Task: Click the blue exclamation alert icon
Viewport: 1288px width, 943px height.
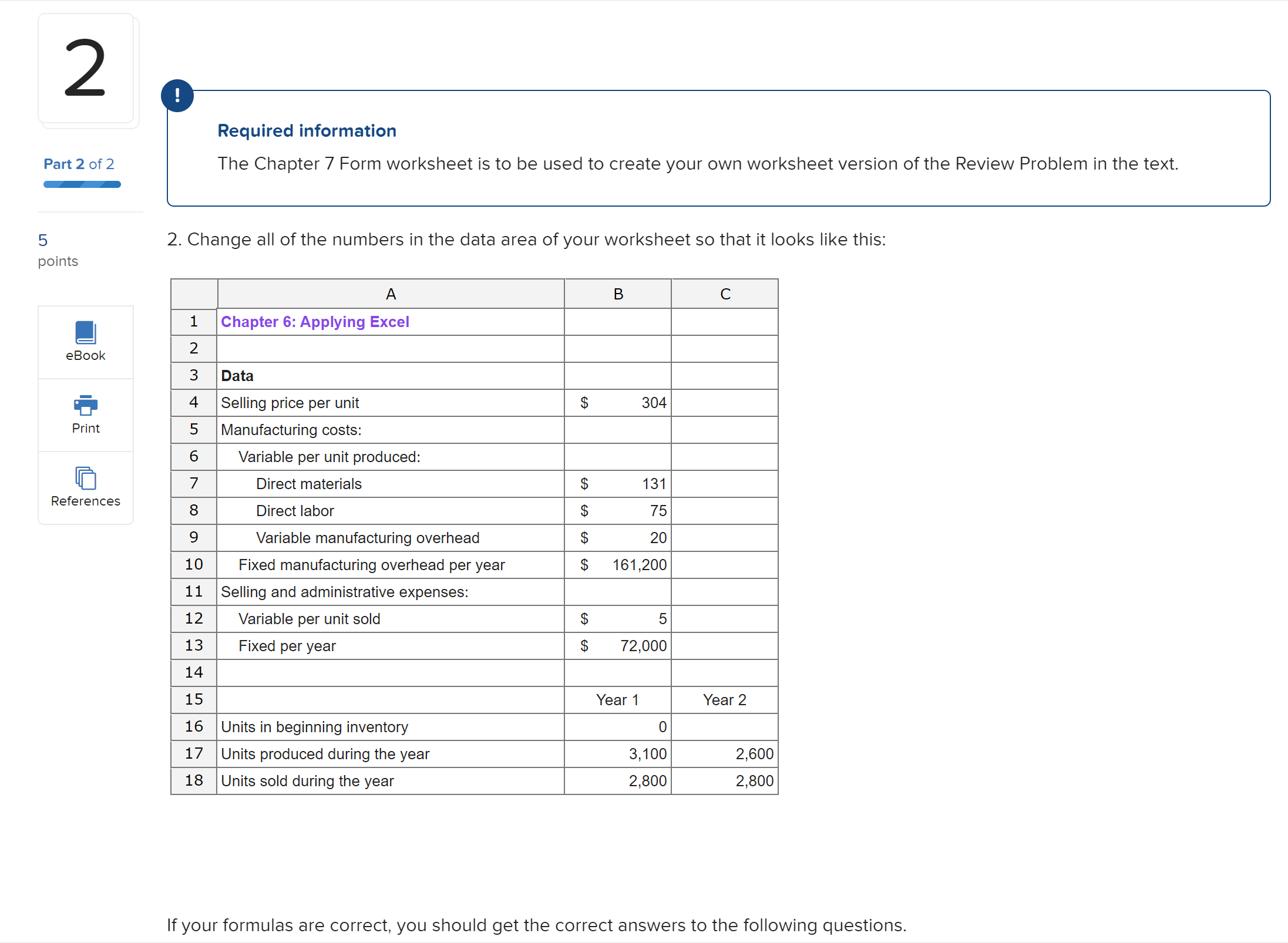Action: click(x=177, y=95)
